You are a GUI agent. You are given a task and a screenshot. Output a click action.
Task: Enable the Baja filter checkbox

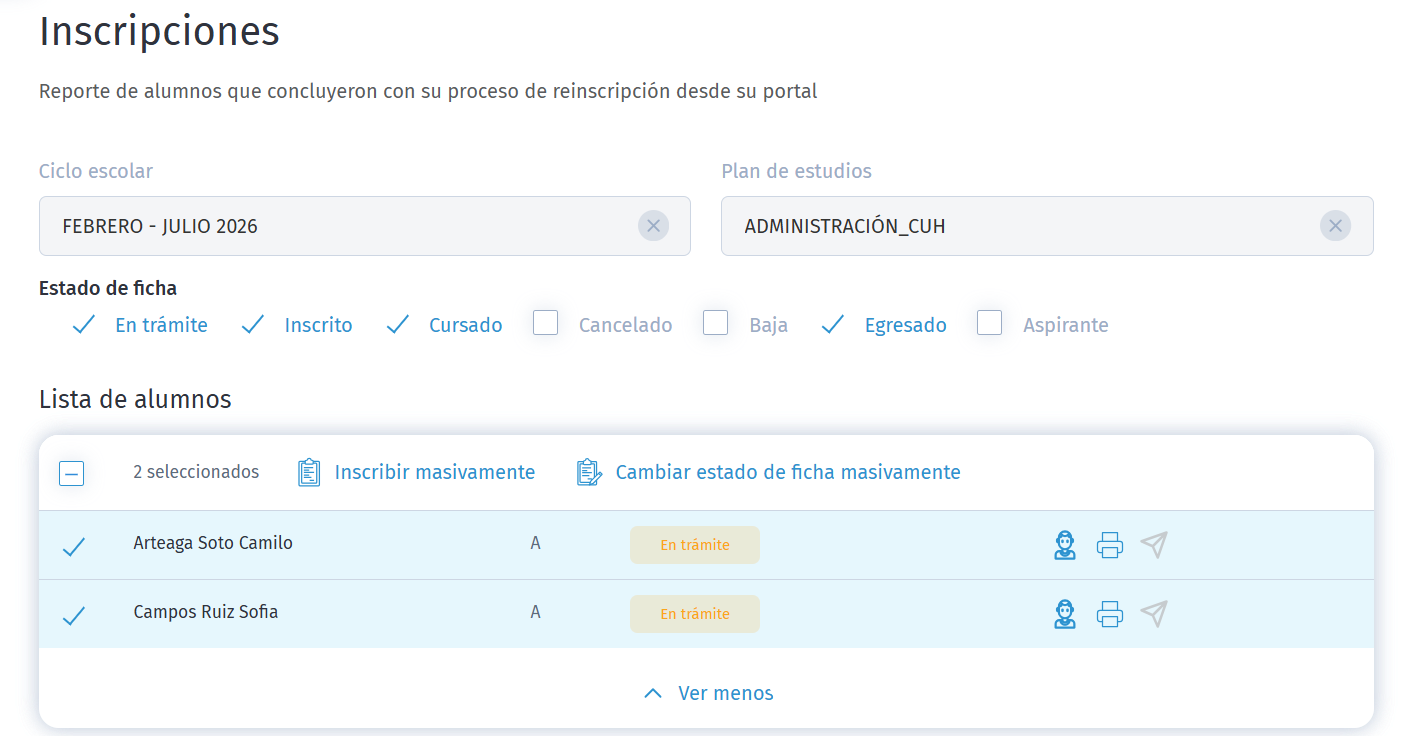click(x=715, y=322)
